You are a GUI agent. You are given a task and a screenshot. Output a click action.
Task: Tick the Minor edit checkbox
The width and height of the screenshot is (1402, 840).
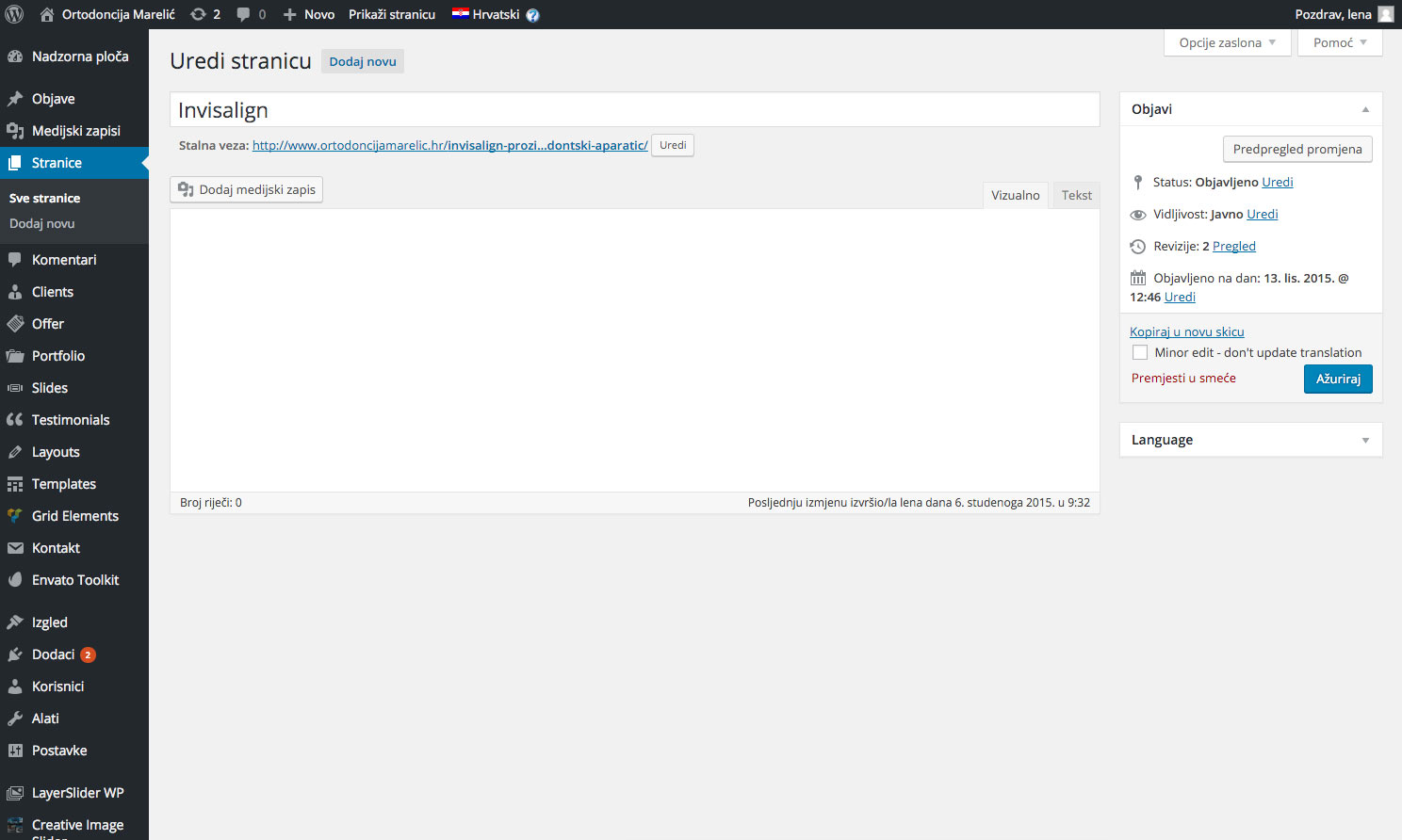click(x=1140, y=352)
